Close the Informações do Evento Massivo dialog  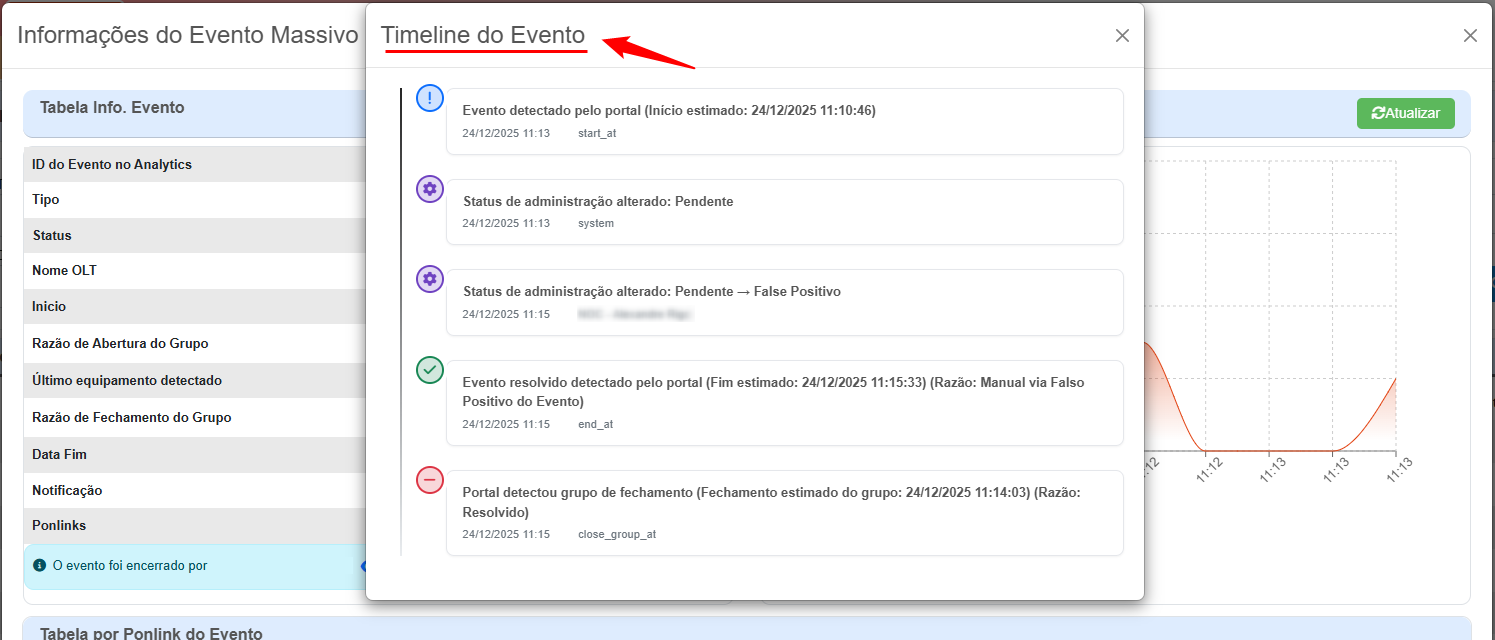tap(1469, 36)
